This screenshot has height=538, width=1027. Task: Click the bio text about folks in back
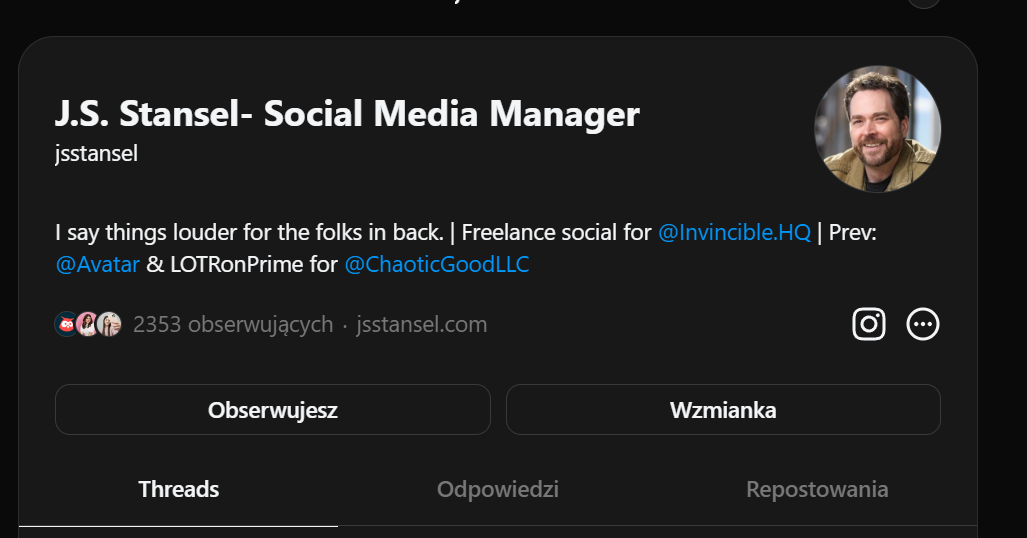point(248,233)
